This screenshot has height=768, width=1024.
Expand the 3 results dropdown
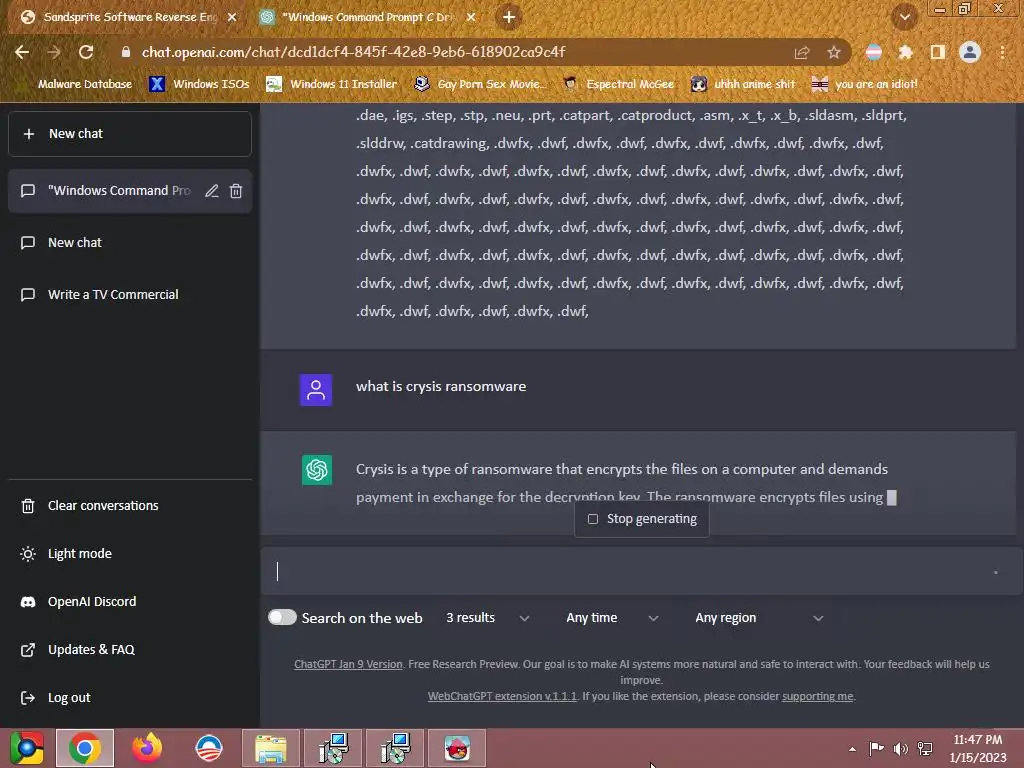pyautogui.click(x=487, y=618)
